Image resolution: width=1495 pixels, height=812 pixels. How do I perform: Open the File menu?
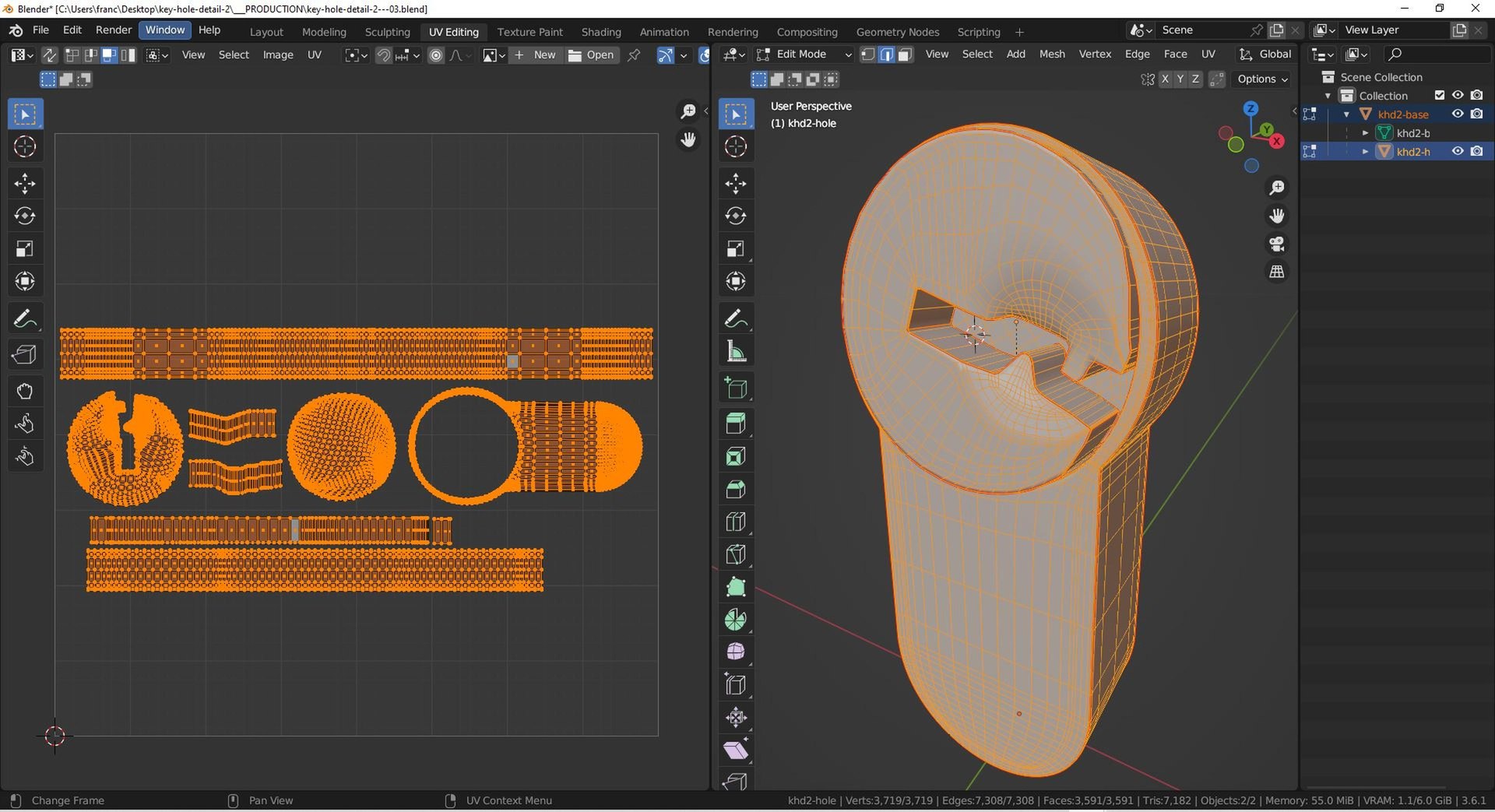click(x=40, y=30)
